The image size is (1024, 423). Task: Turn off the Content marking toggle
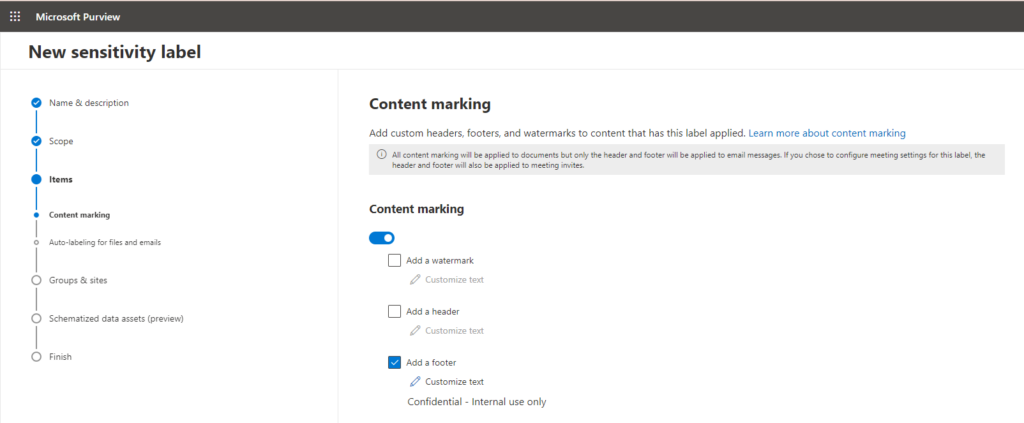click(381, 238)
